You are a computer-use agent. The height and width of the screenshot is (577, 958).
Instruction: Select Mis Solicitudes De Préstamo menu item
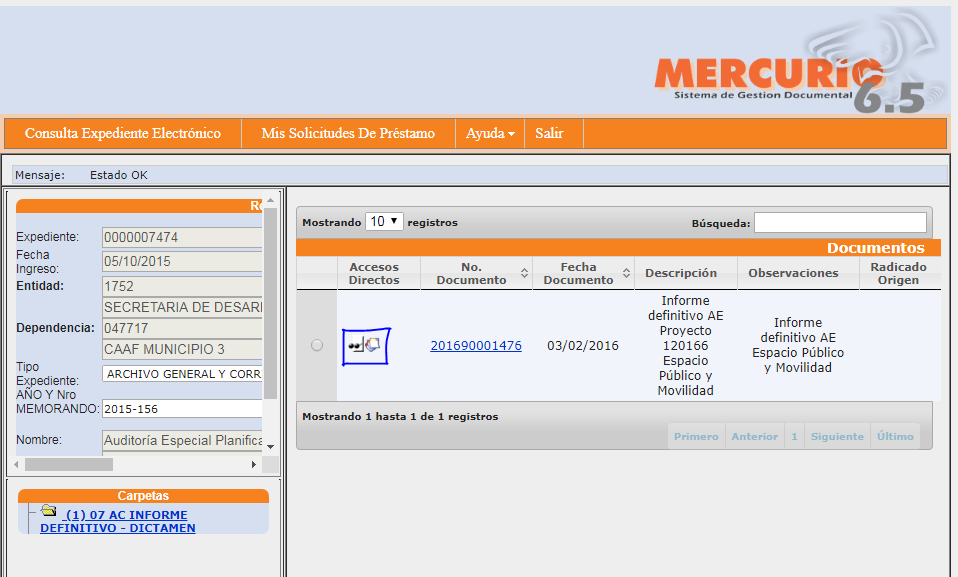coord(347,133)
